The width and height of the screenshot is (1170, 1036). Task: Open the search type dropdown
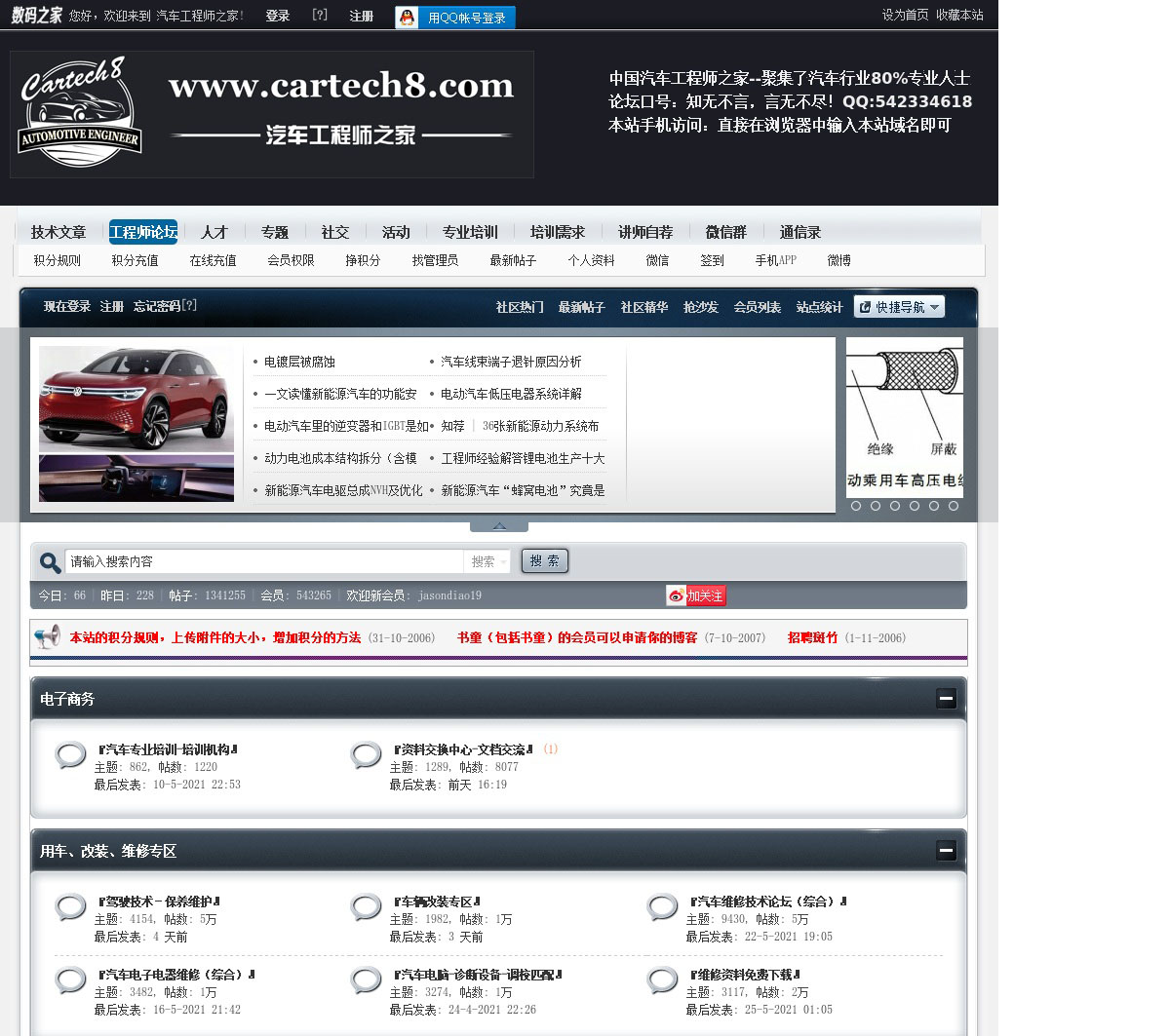click(x=487, y=561)
